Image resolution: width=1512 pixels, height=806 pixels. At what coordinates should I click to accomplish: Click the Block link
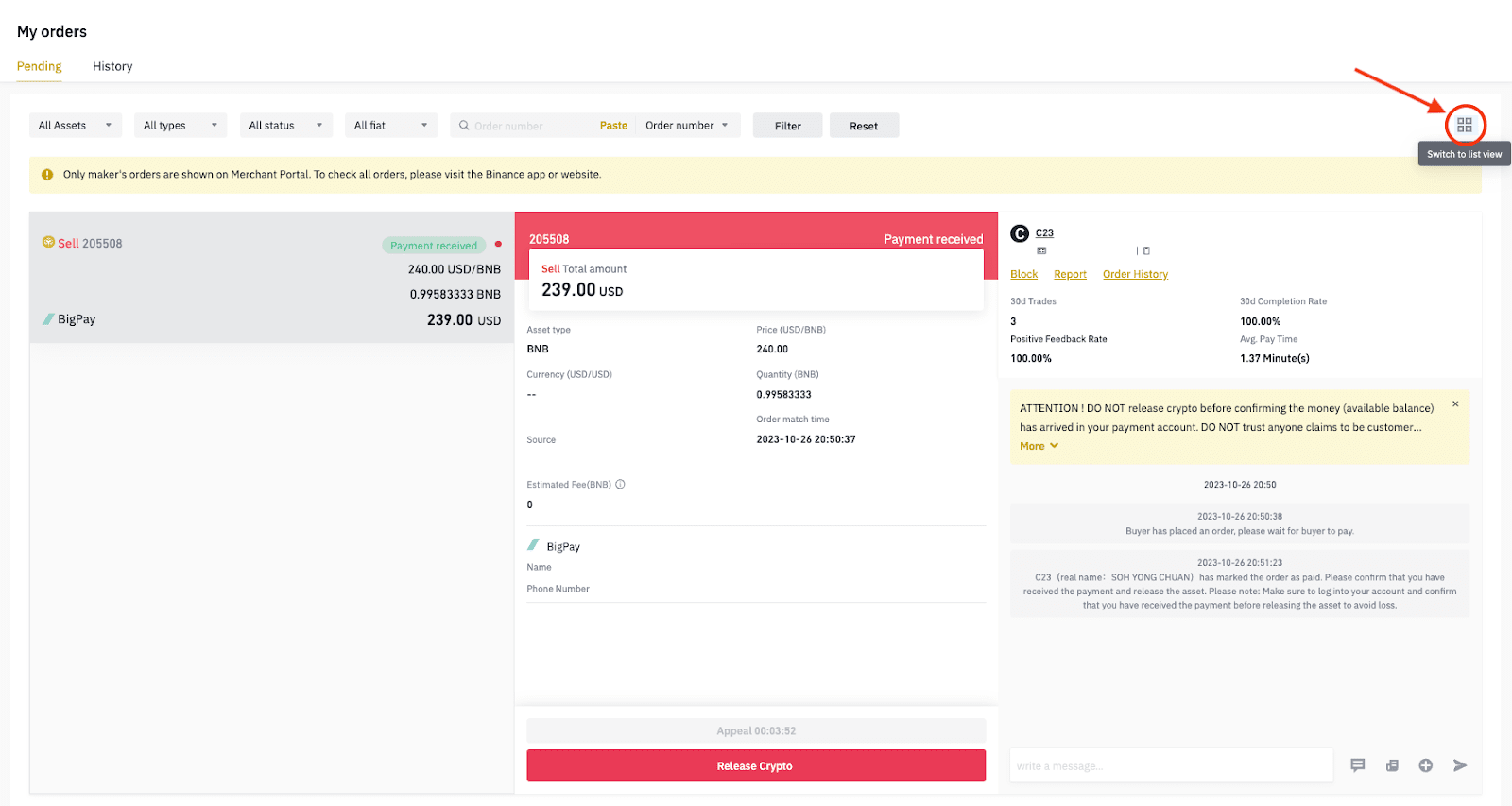[1023, 274]
